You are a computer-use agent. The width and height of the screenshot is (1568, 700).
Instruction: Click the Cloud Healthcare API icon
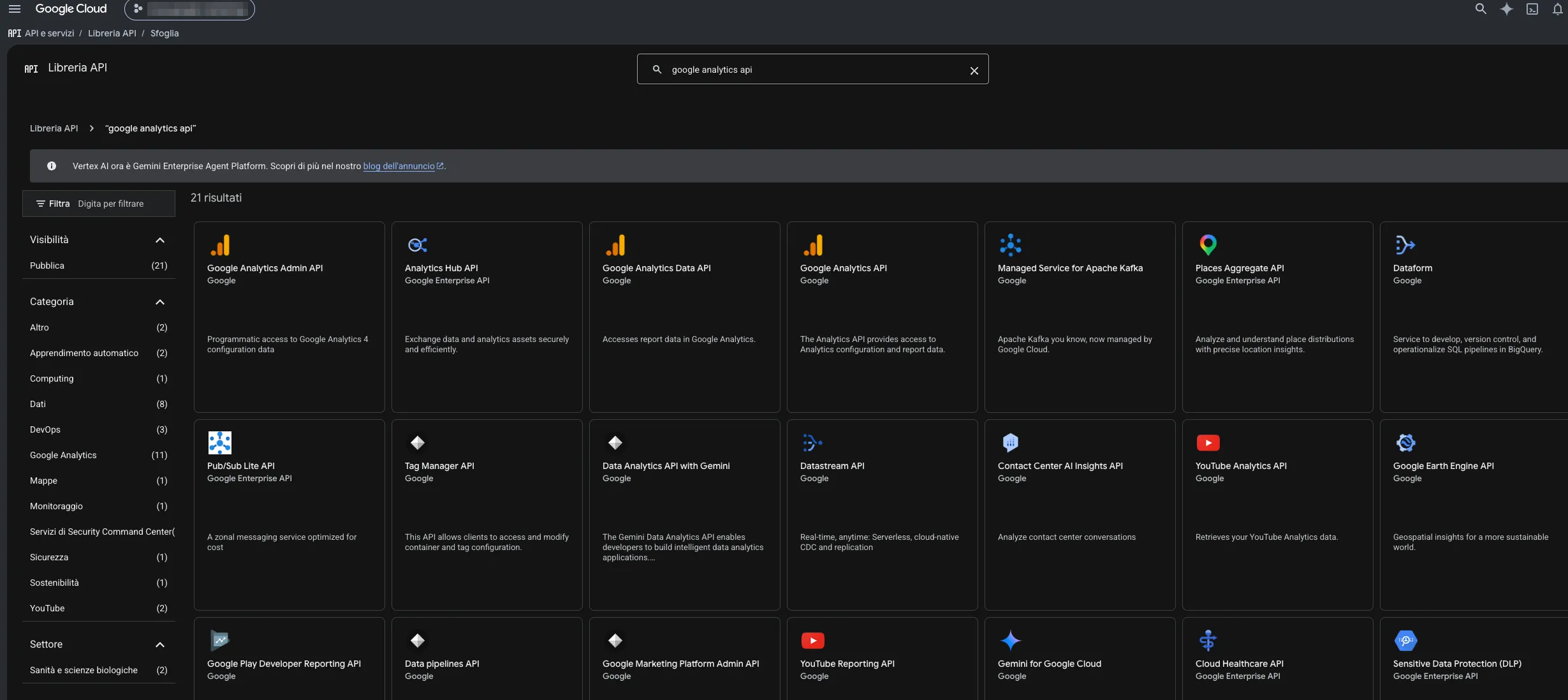(1208, 640)
